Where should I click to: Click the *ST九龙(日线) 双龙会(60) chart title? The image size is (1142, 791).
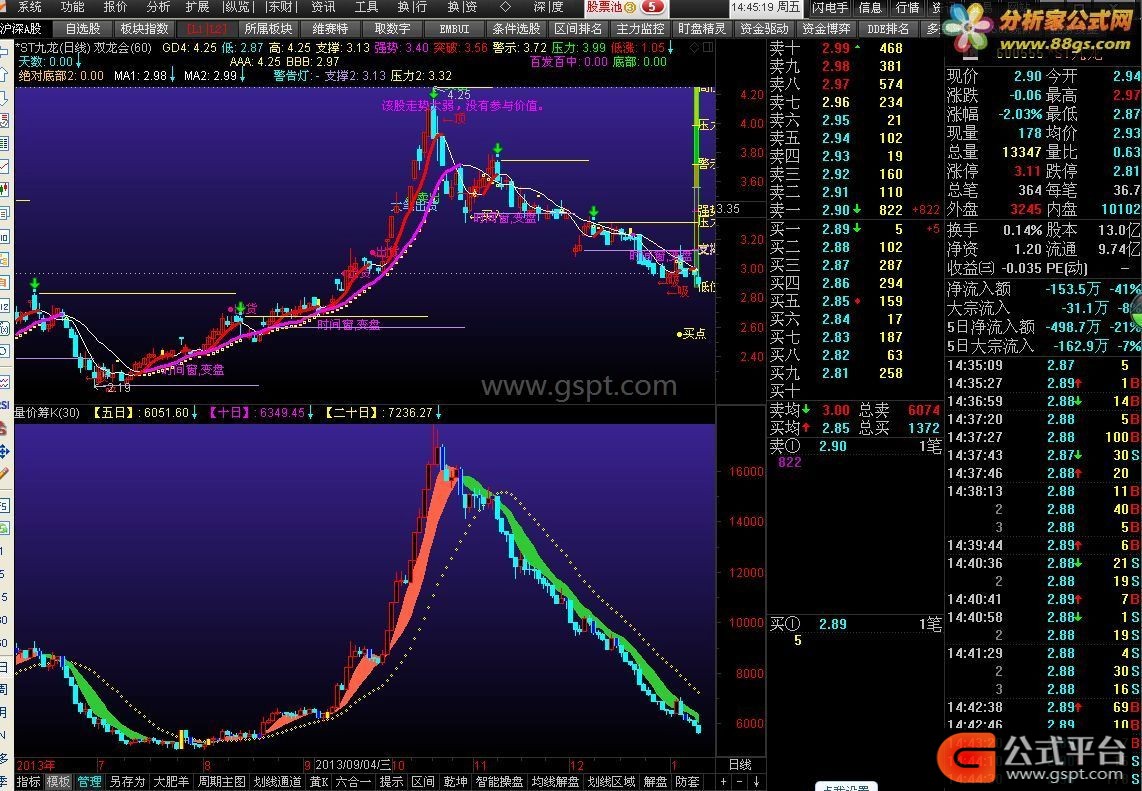tap(84, 48)
